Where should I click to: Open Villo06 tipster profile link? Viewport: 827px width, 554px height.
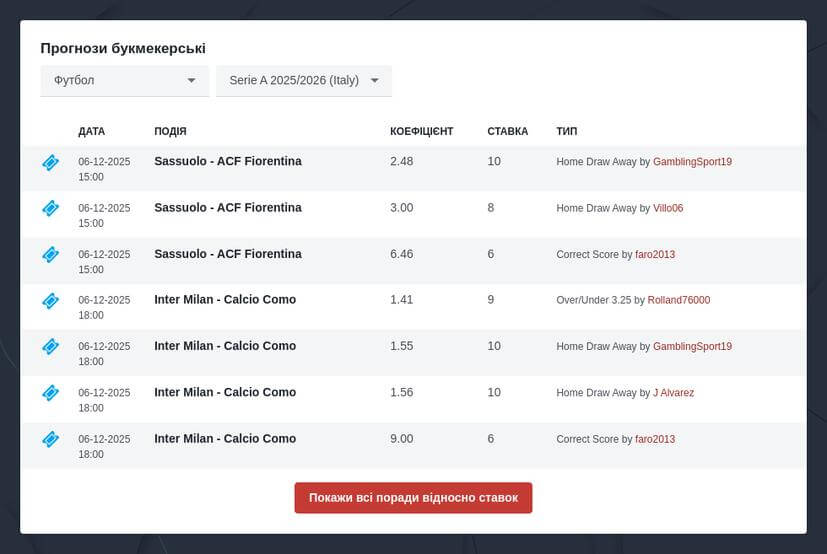point(668,208)
